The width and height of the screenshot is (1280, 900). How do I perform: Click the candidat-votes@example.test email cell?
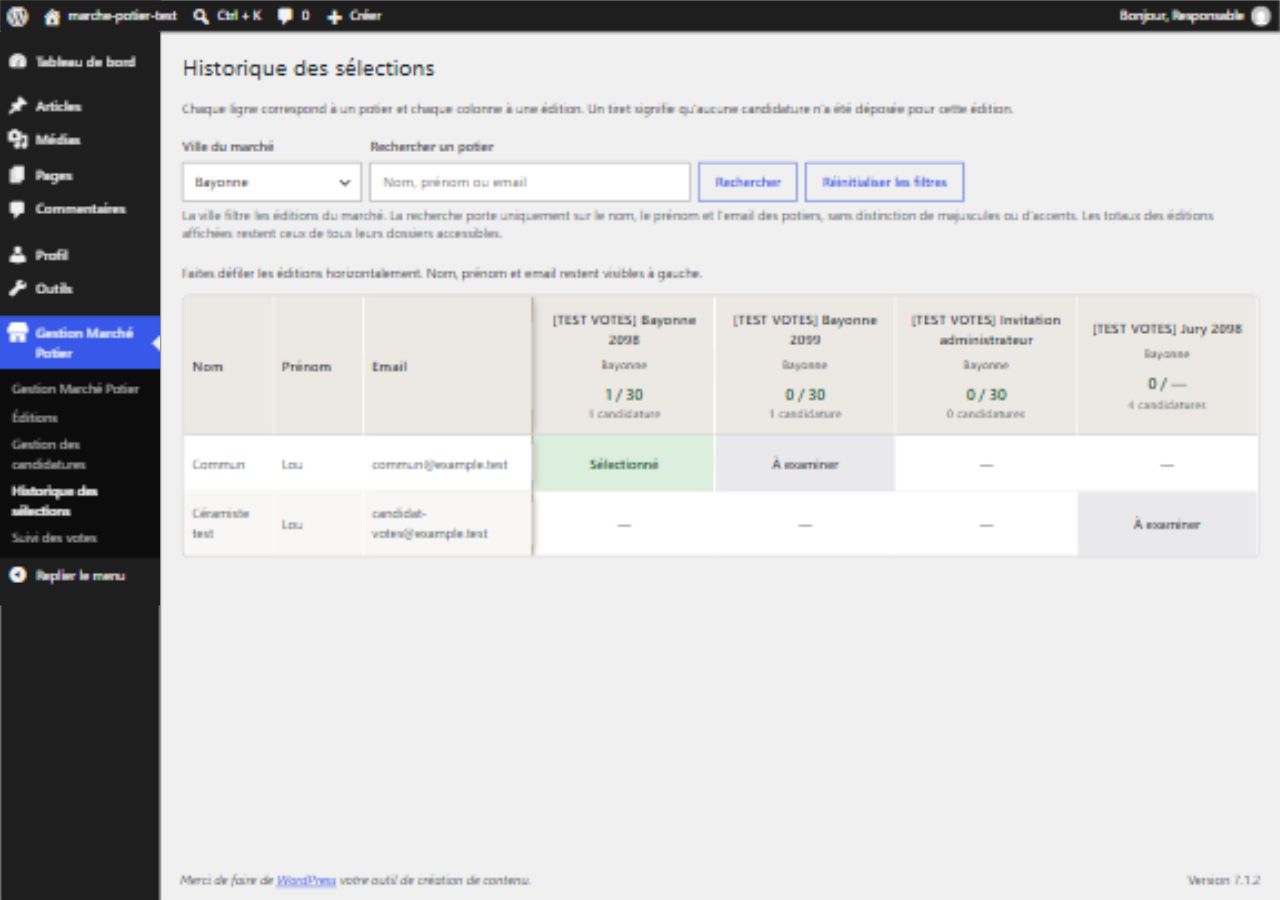click(x=447, y=524)
